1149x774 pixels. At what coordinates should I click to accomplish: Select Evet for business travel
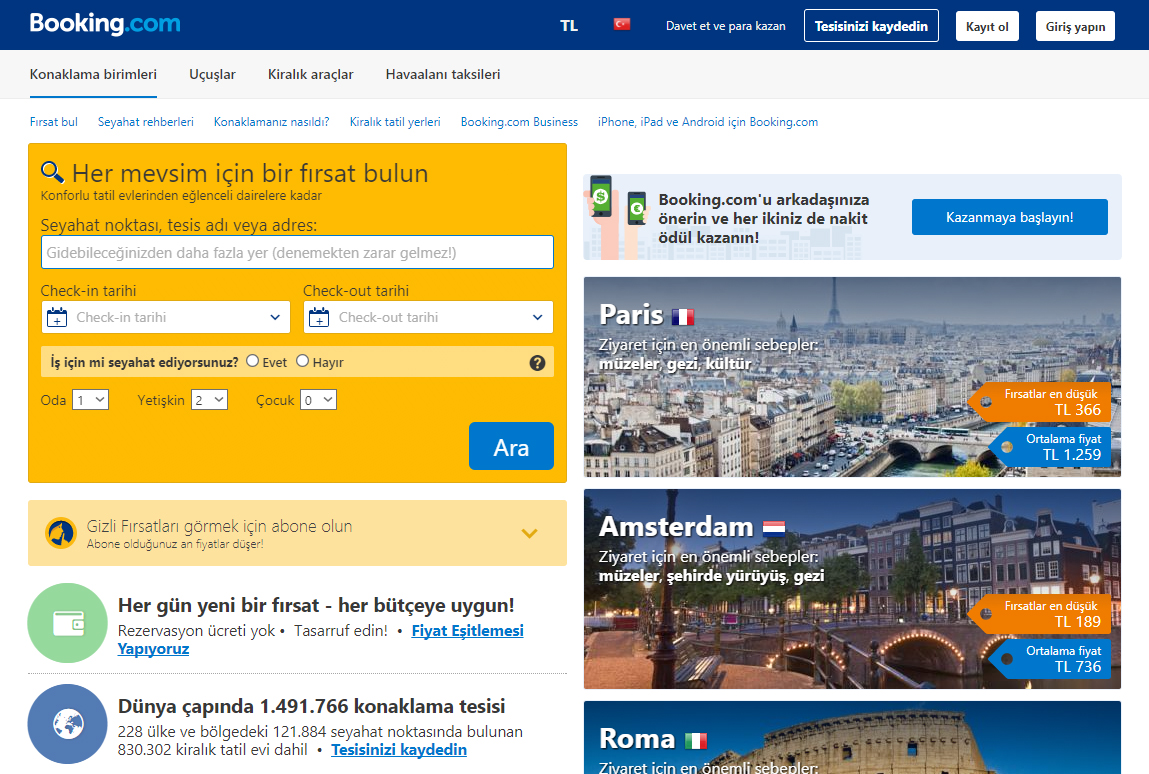tap(253, 361)
